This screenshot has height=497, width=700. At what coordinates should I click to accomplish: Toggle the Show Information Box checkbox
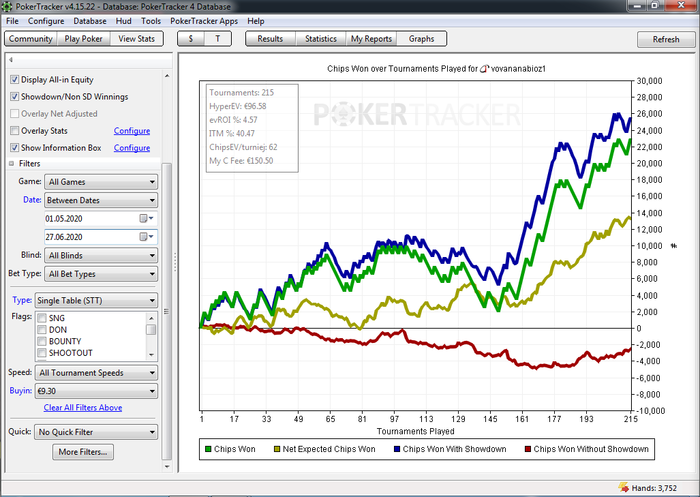point(15,147)
